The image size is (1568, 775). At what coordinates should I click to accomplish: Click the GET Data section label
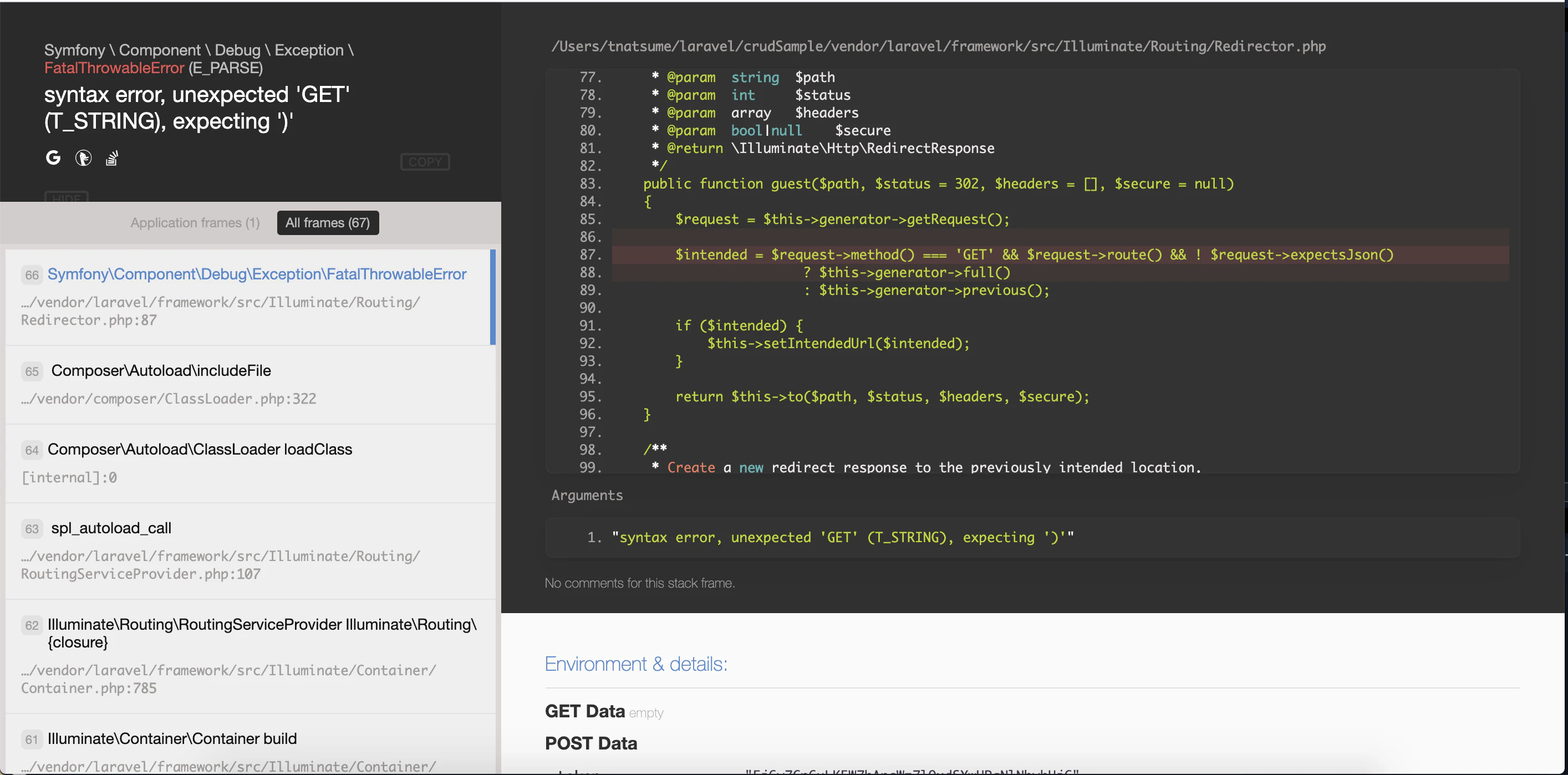click(584, 711)
